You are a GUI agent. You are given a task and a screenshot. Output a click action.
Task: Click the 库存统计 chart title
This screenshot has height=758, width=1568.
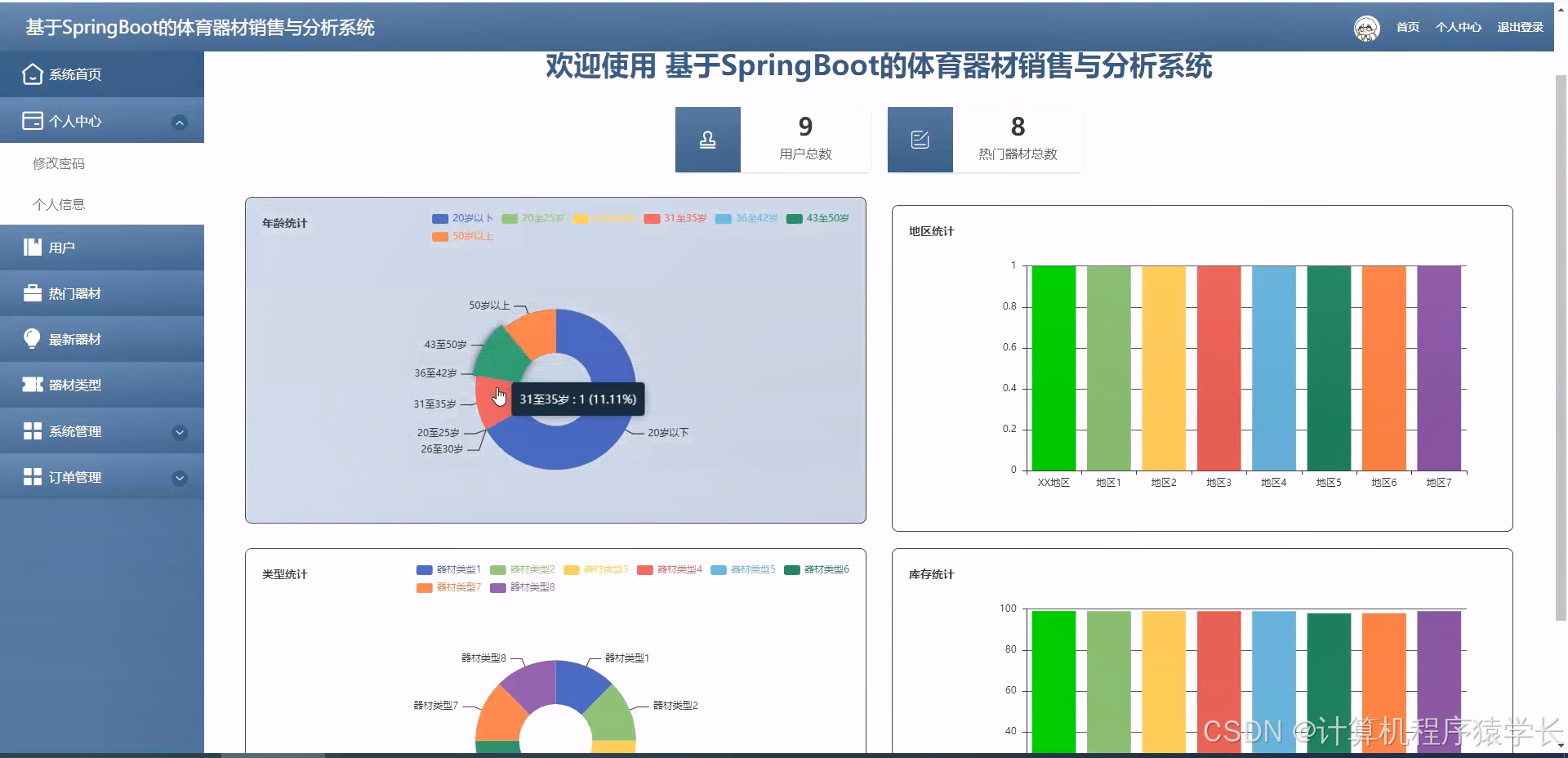(932, 574)
